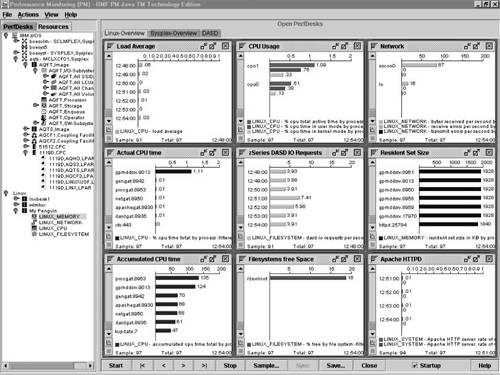Image resolution: width=500 pixels, height=375 pixels.
Task: Click the resource tree's horizontal scrollbar right arrow
Action: pyautogui.click(x=90, y=366)
